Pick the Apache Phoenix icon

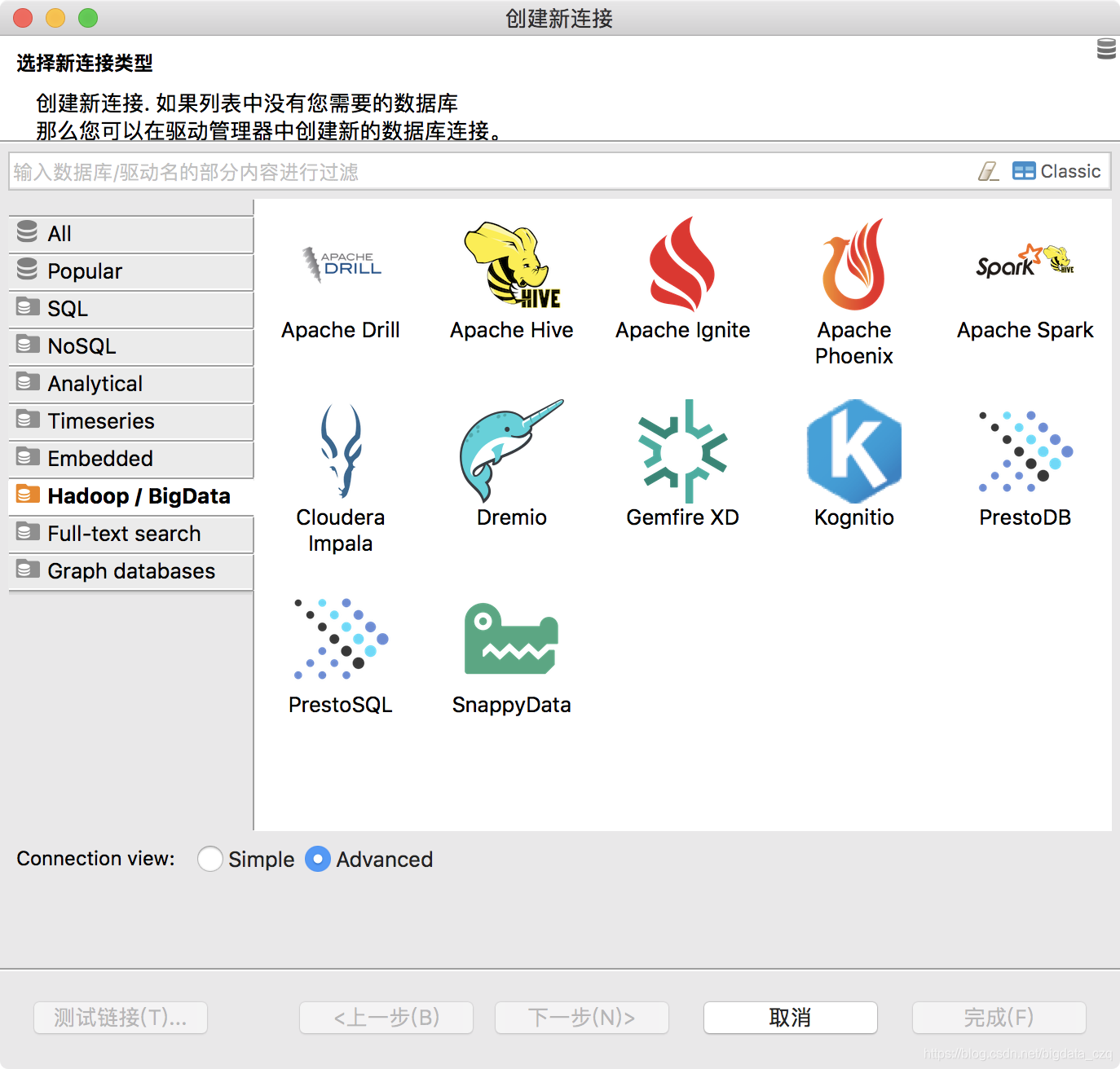click(853, 264)
